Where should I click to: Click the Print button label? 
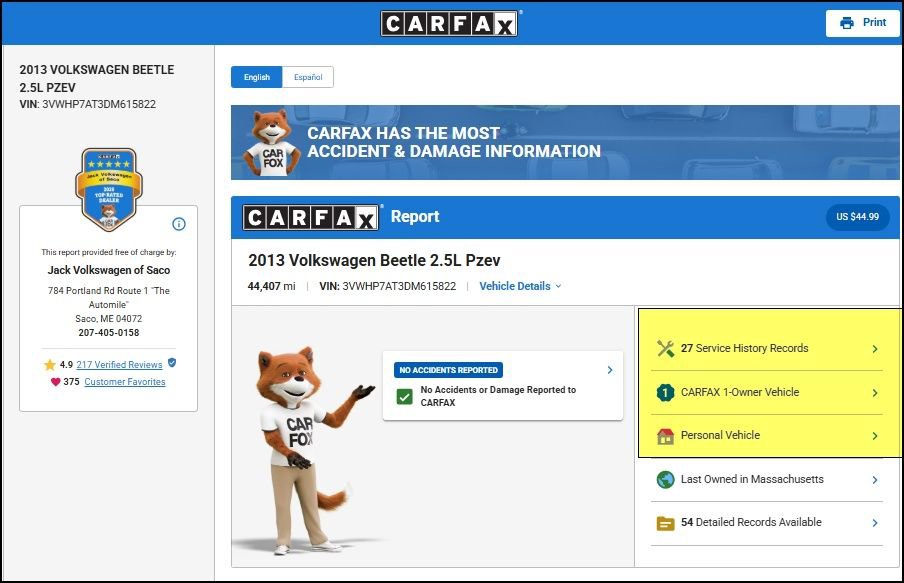[874, 22]
